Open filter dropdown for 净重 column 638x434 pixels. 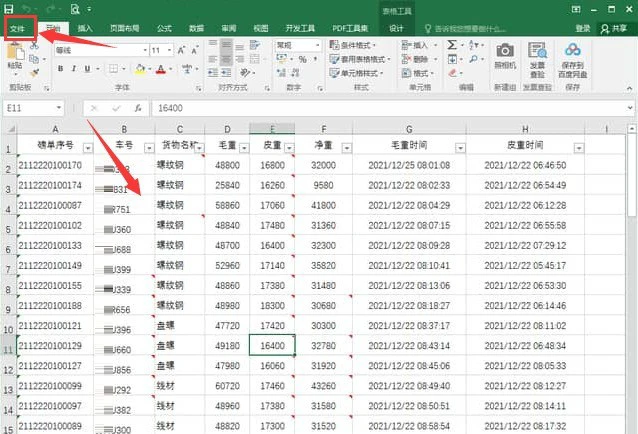[x=347, y=148]
